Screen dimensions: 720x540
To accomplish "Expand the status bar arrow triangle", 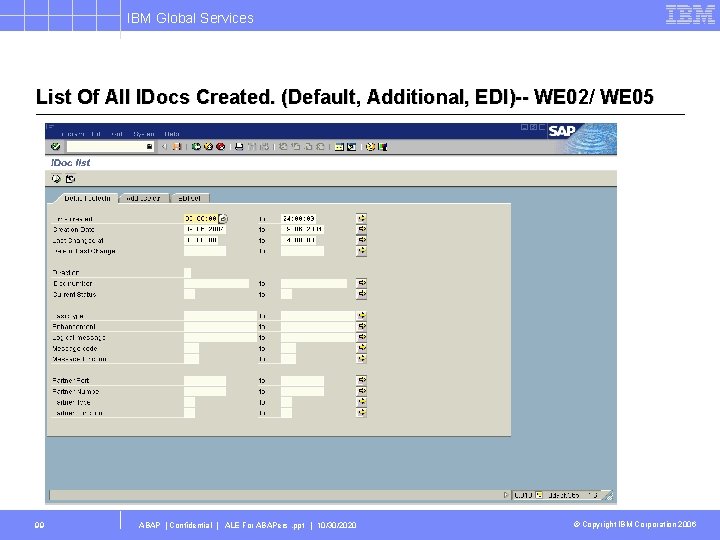I will pos(506,495).
